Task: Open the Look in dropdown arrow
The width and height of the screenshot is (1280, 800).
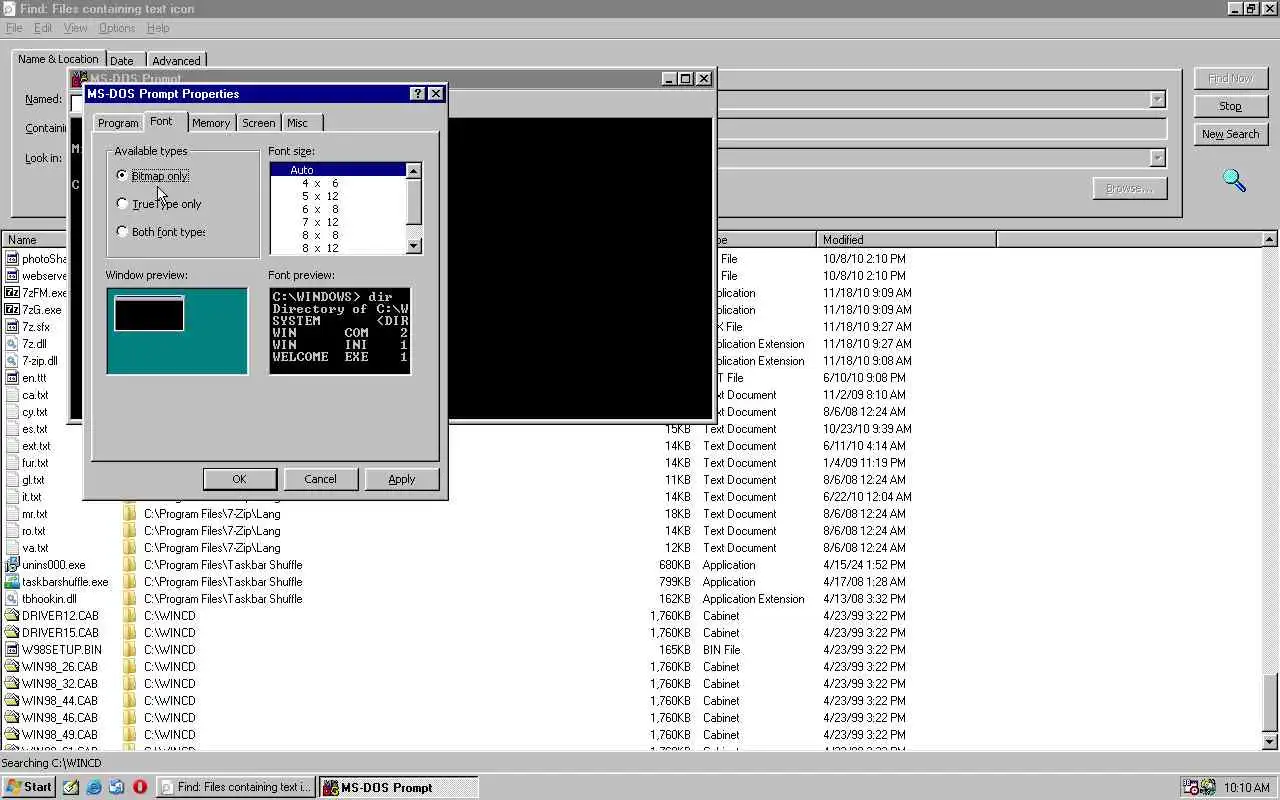Action: [x=1157, y=158]
